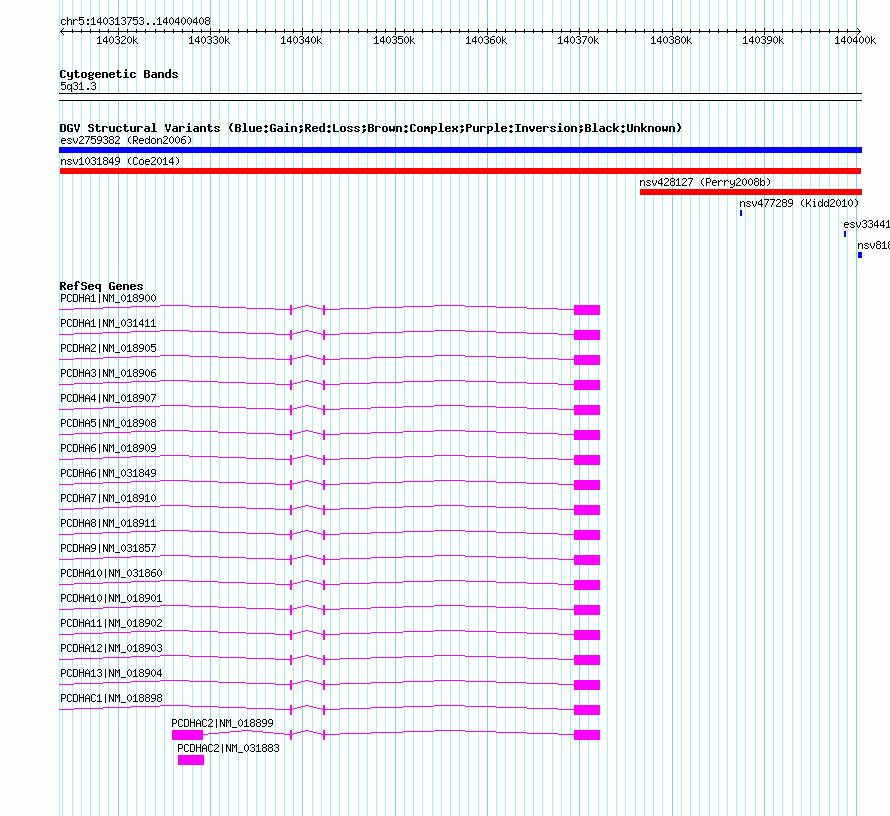
Task: Click the chr5:140313753..140400408 coordinate label
Action: 135,21
